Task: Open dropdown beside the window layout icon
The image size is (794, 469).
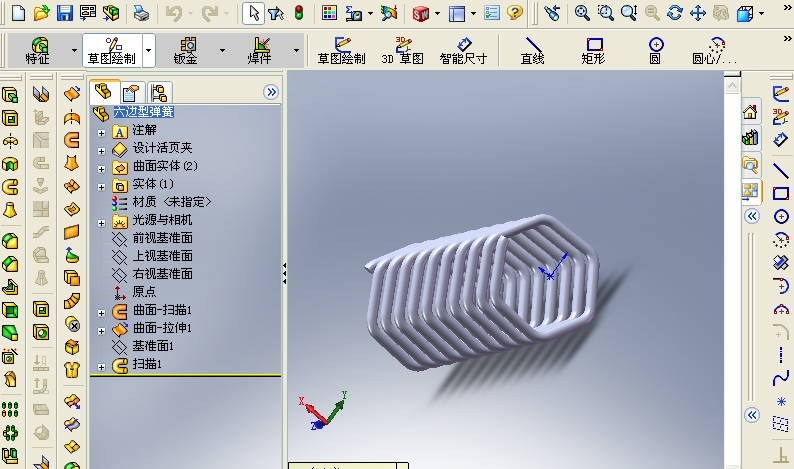Action: 473,13
